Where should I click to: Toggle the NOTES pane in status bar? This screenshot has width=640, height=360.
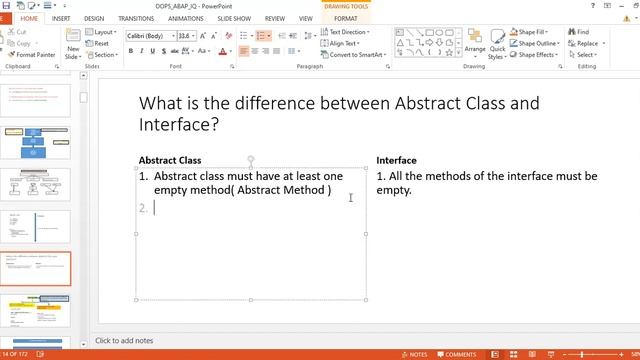click(415, 354)
